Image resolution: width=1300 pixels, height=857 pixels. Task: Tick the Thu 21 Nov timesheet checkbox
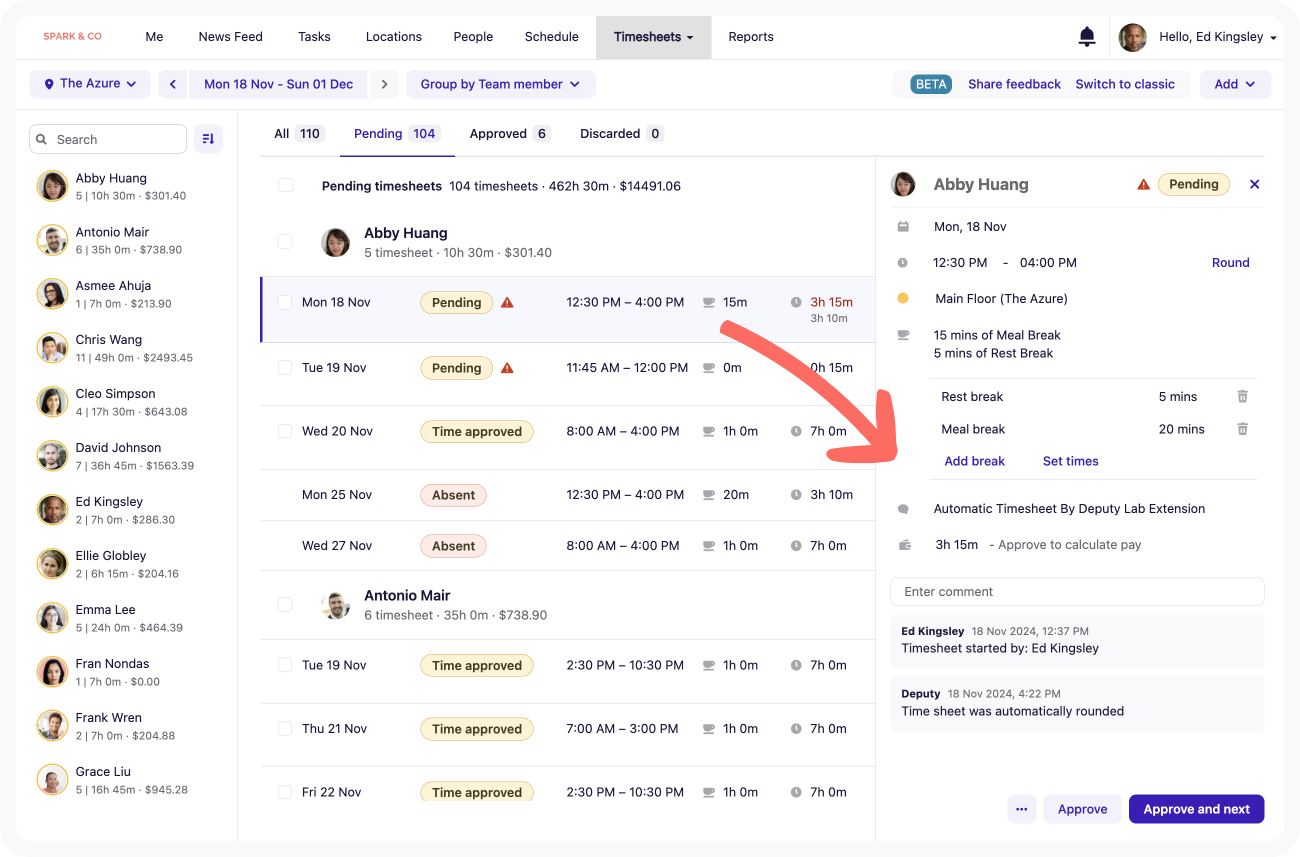(285, 728)
